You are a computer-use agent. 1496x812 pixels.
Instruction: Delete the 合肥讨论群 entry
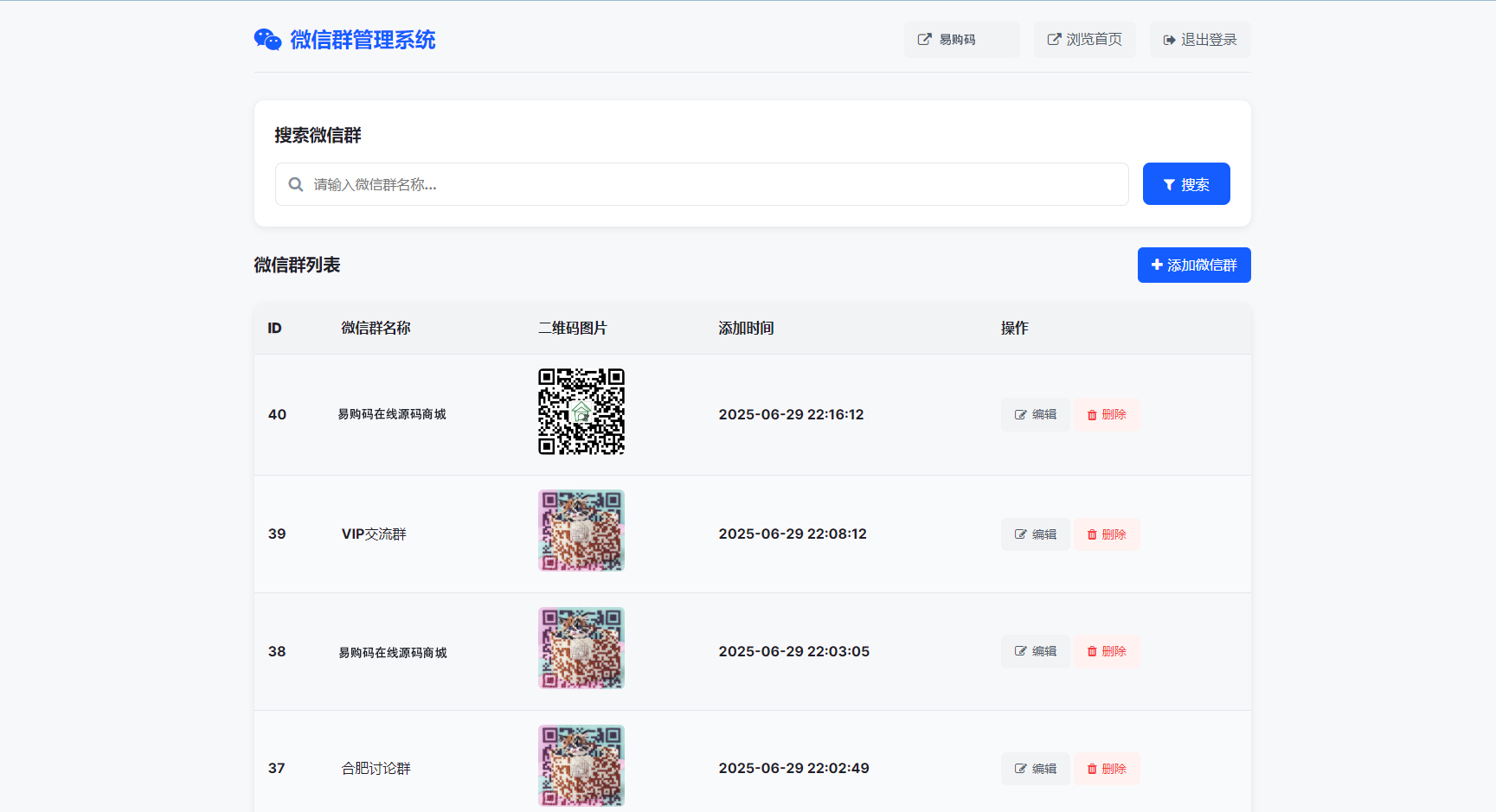click(1106, 769)
